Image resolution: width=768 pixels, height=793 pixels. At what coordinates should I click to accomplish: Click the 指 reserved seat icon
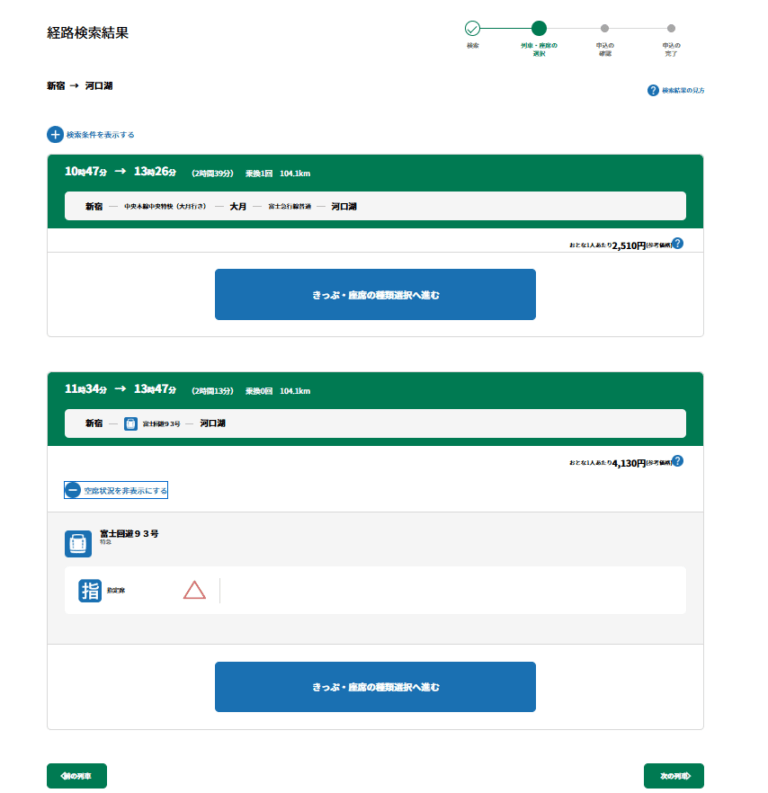[90, 591]
